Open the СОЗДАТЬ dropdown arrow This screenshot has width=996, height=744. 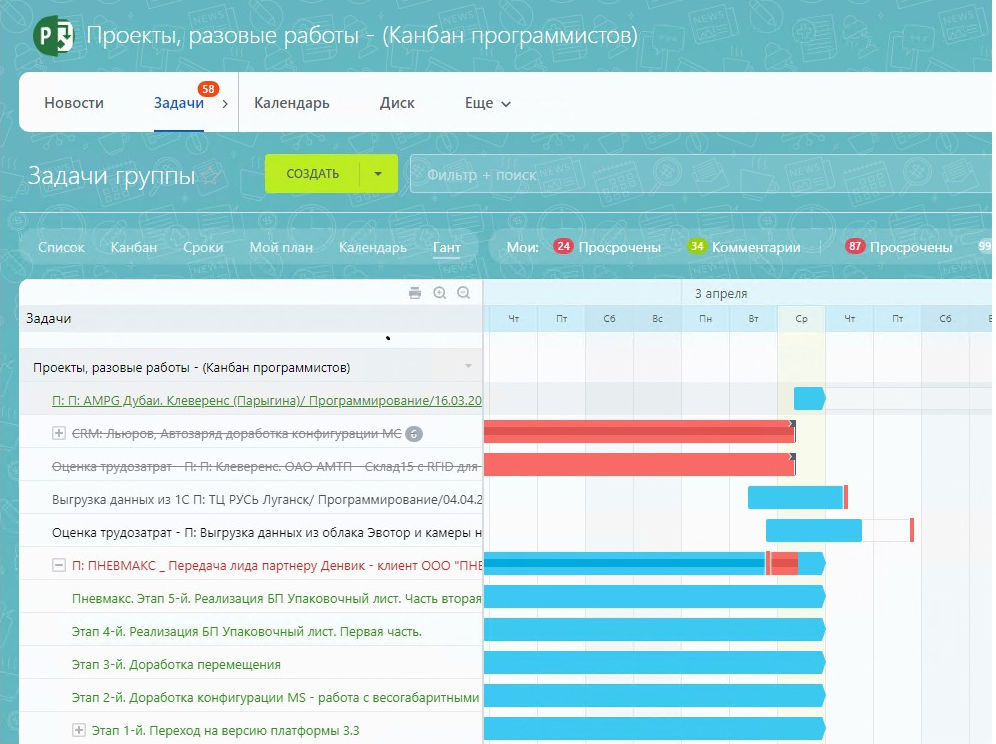(378, 173)
